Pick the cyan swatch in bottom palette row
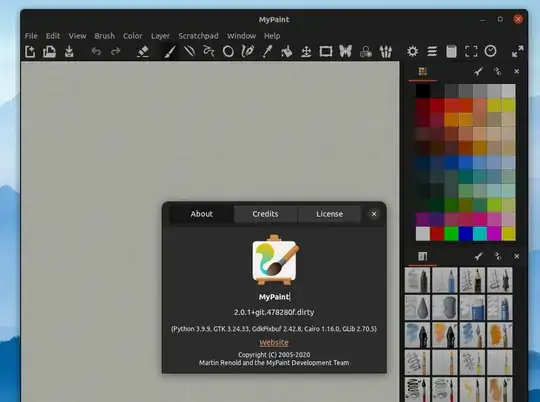Image resolution: width=540 pixels, height=402 pixels. coord(480,234)
